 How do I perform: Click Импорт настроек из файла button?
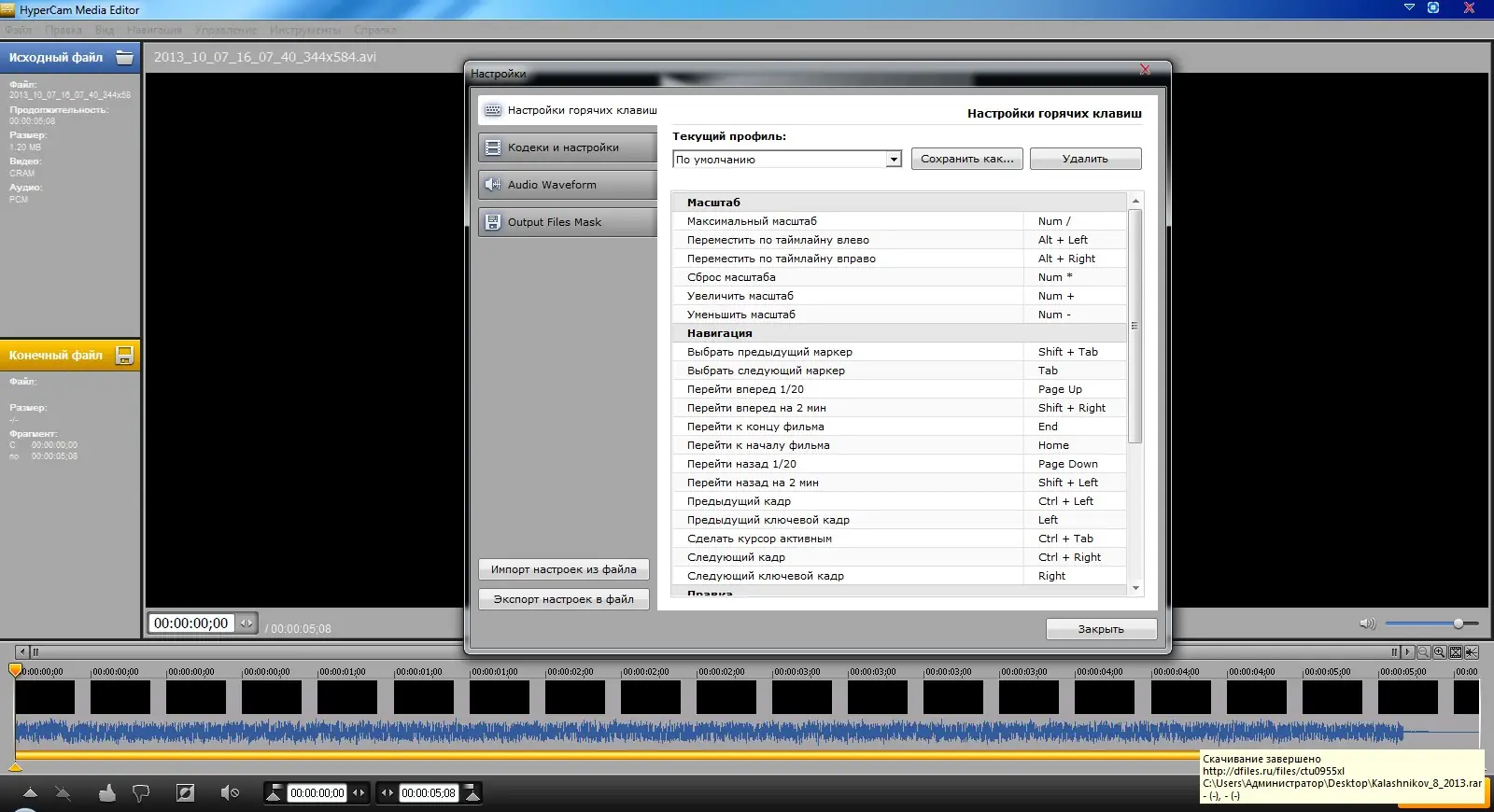coord(564,569)
